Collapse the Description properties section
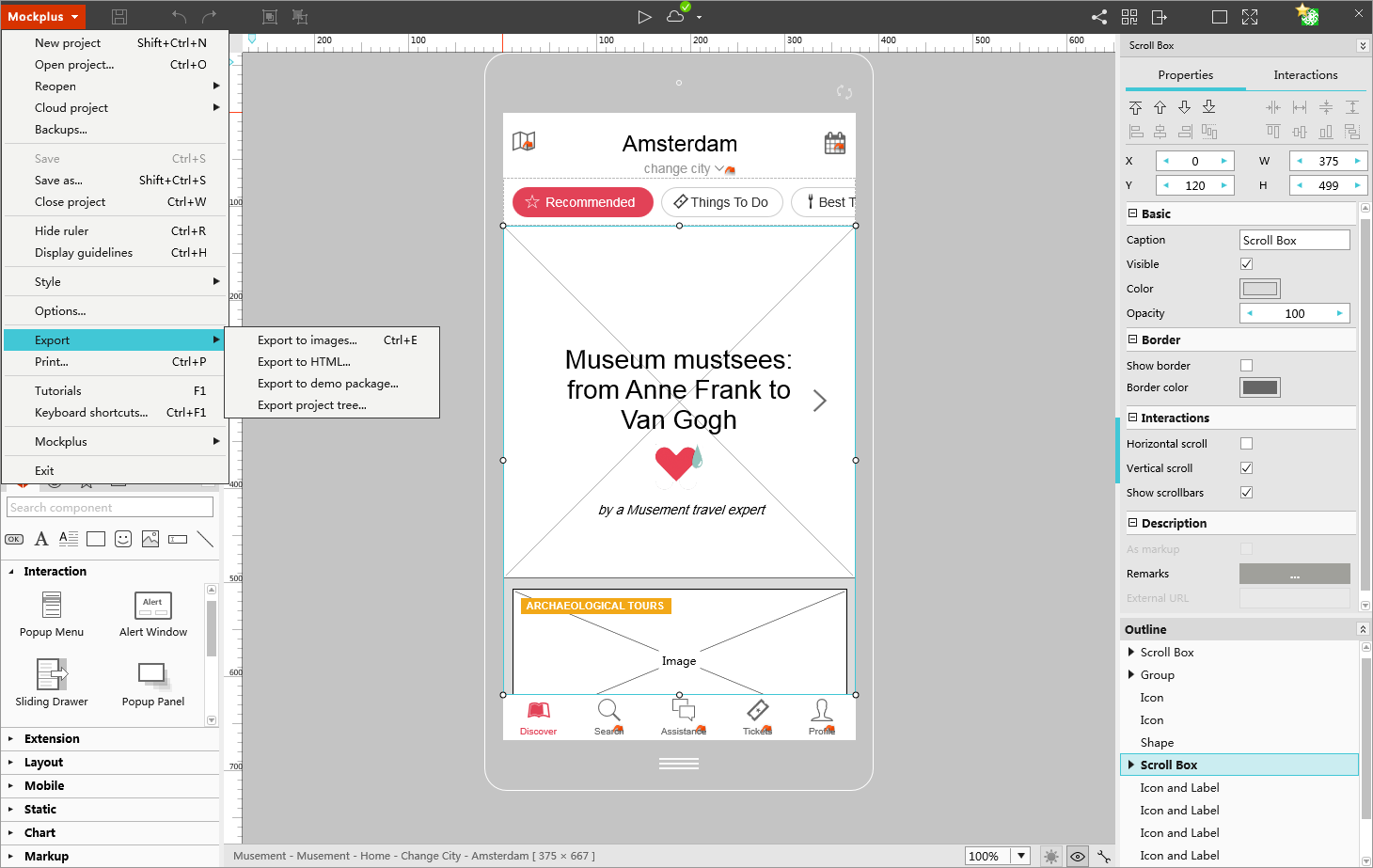The height and width of the screenshot is (868, 1373). pos(1132,523)
